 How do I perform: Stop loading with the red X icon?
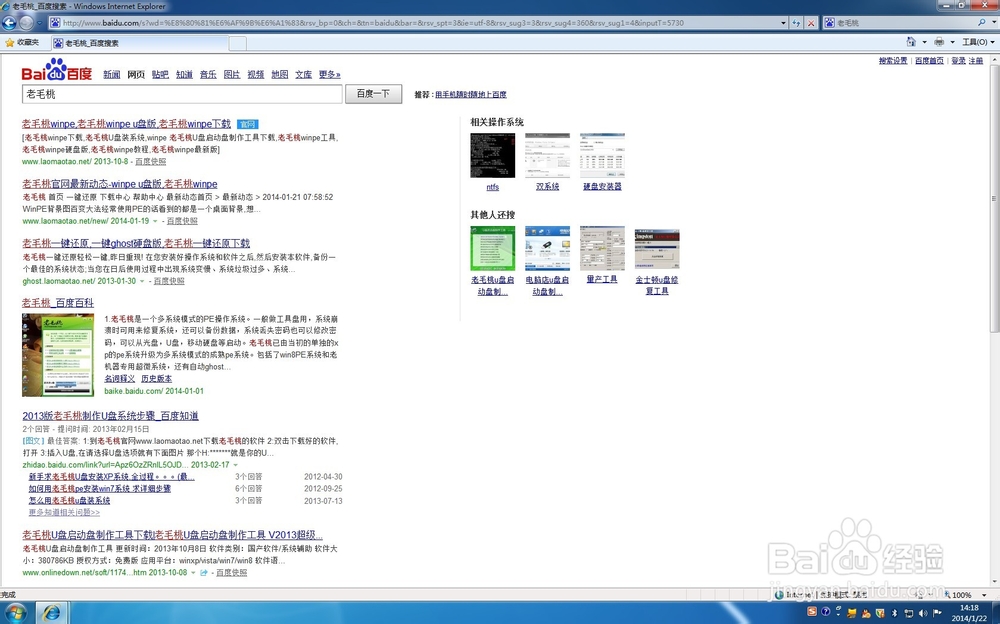click(x=811, y=23)
